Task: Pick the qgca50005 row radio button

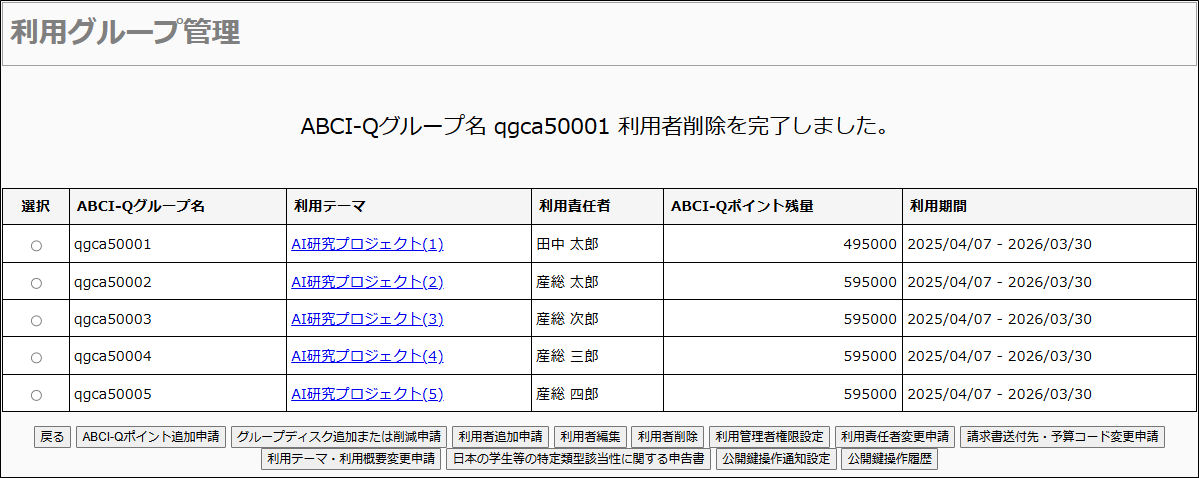Action: tap(36, 395)
